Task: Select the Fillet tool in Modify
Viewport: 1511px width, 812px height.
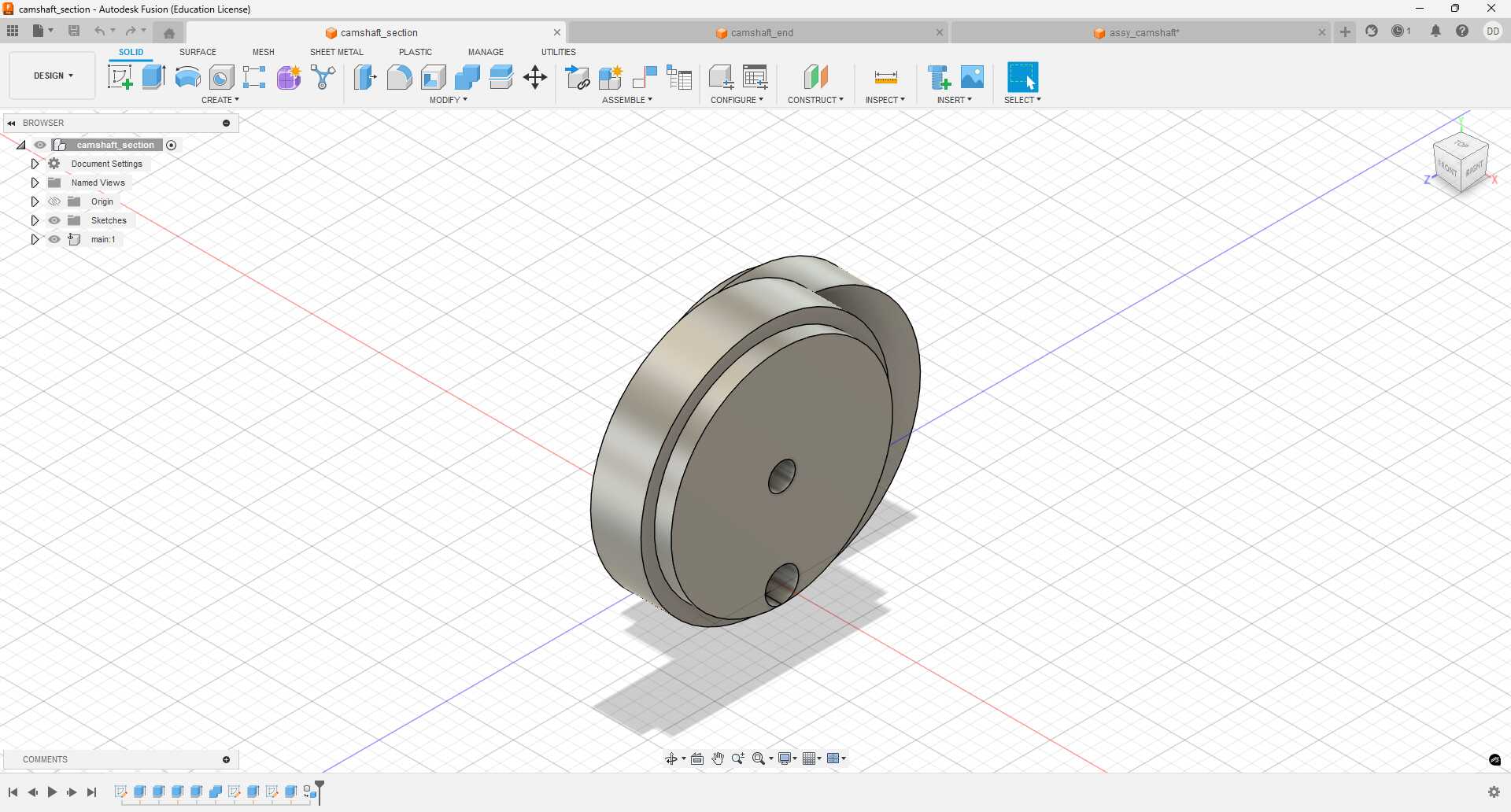Action: 399,76
